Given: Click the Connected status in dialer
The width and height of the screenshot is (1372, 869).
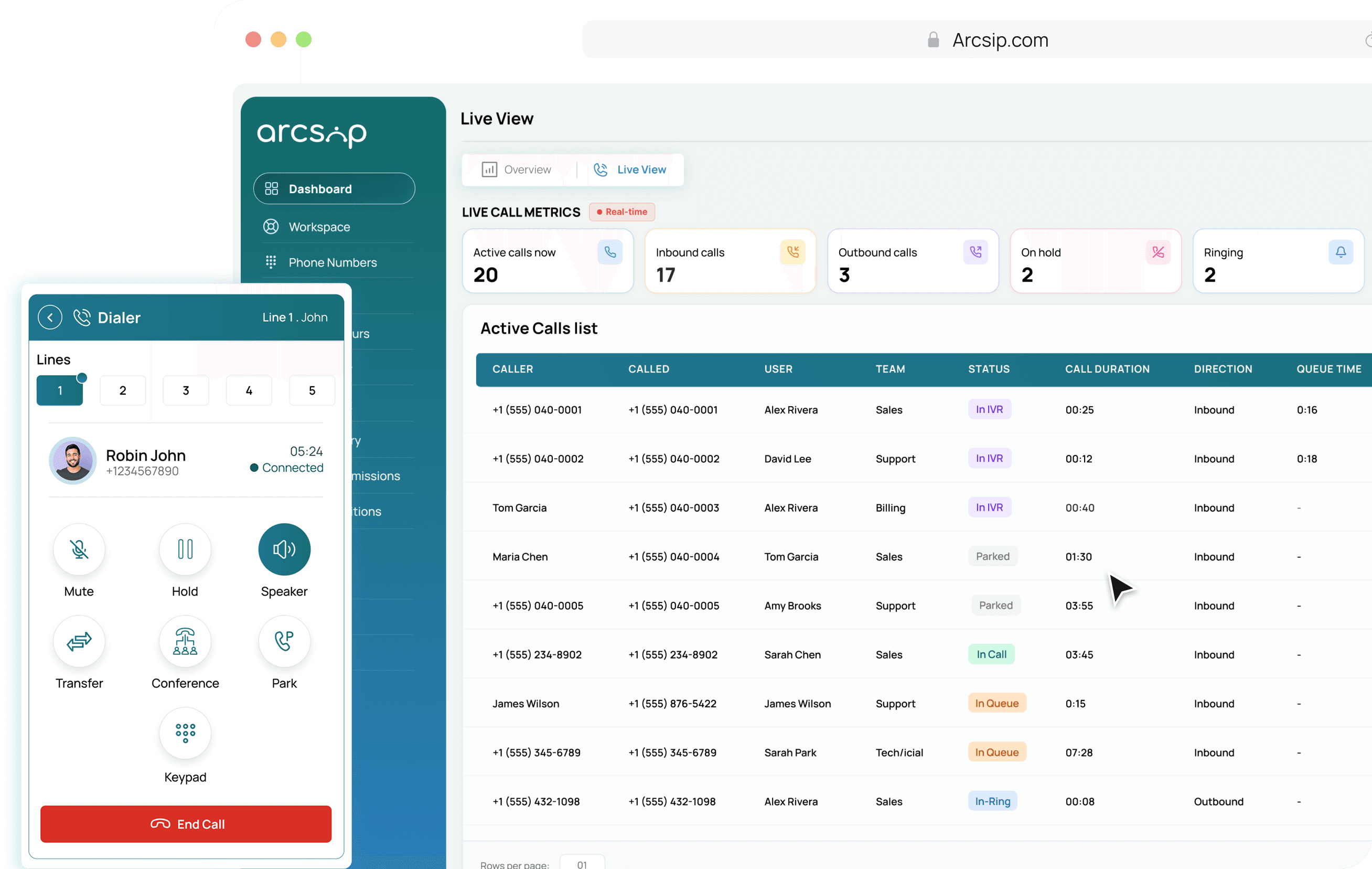Looking at the screenshot, I should 286,468.
